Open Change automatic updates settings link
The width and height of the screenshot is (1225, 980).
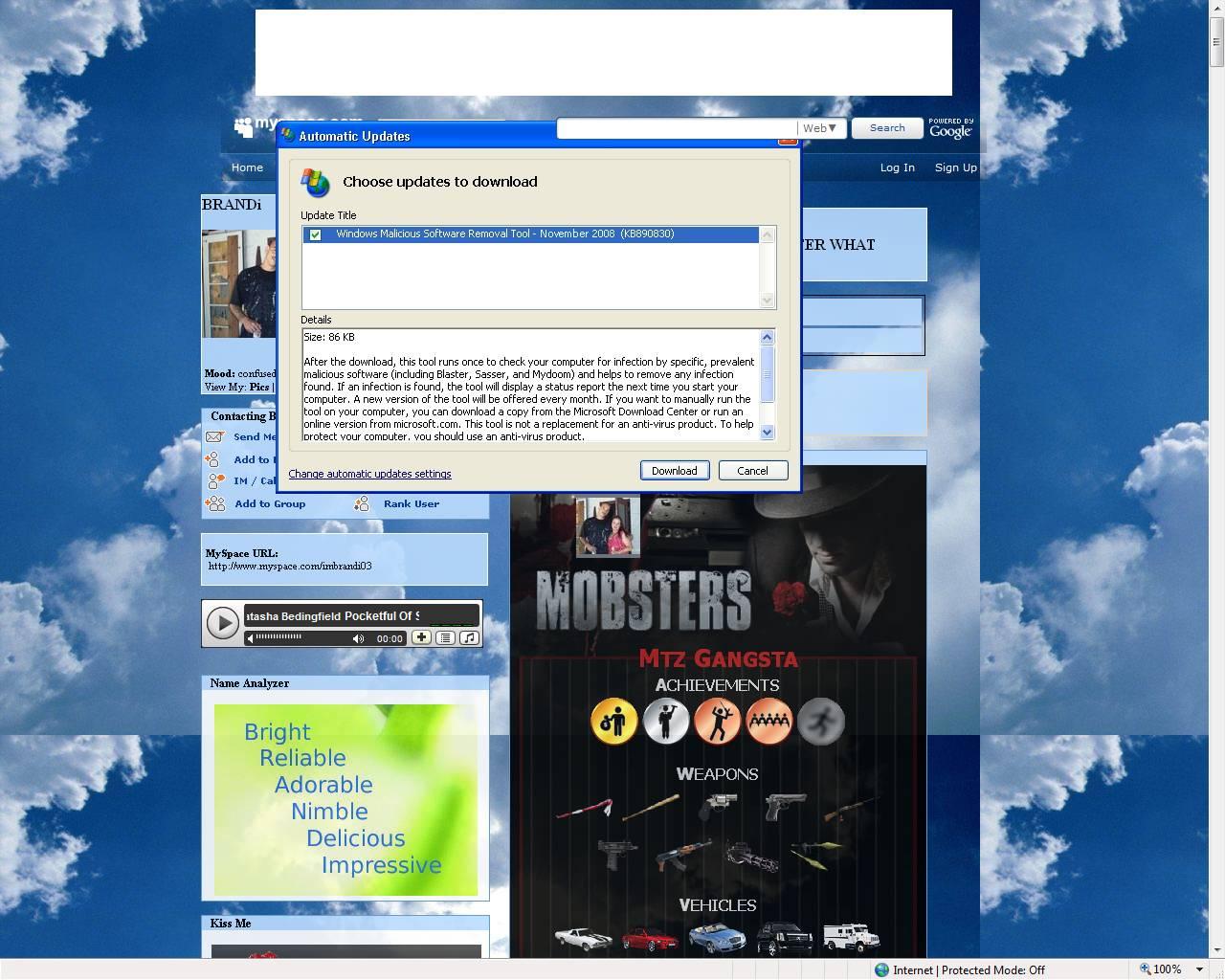click(x=369, y=474)
